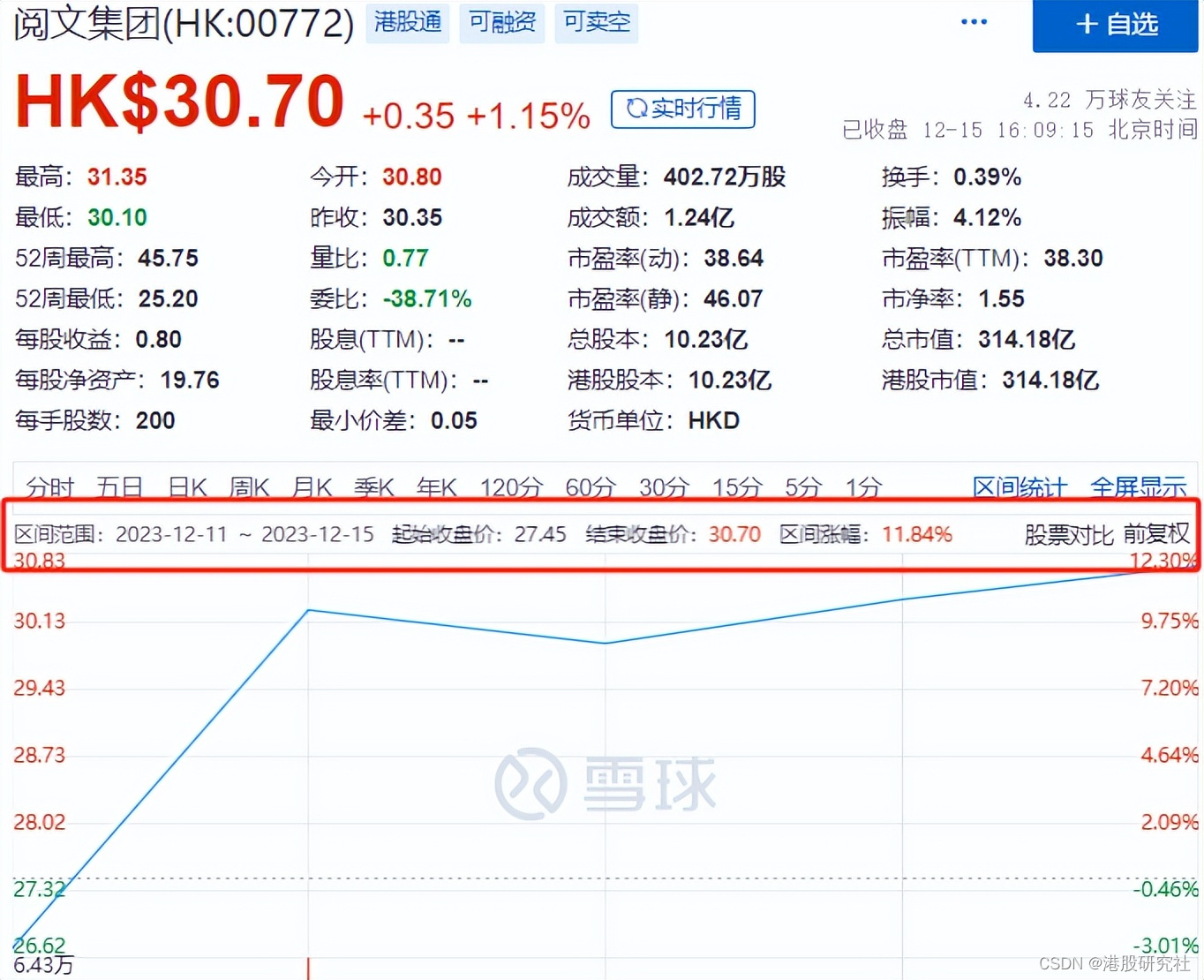This screenshot has height=980, width=1204.
Task: Click the 9.75% percentage axis label
Action: tap(1170, 621)
